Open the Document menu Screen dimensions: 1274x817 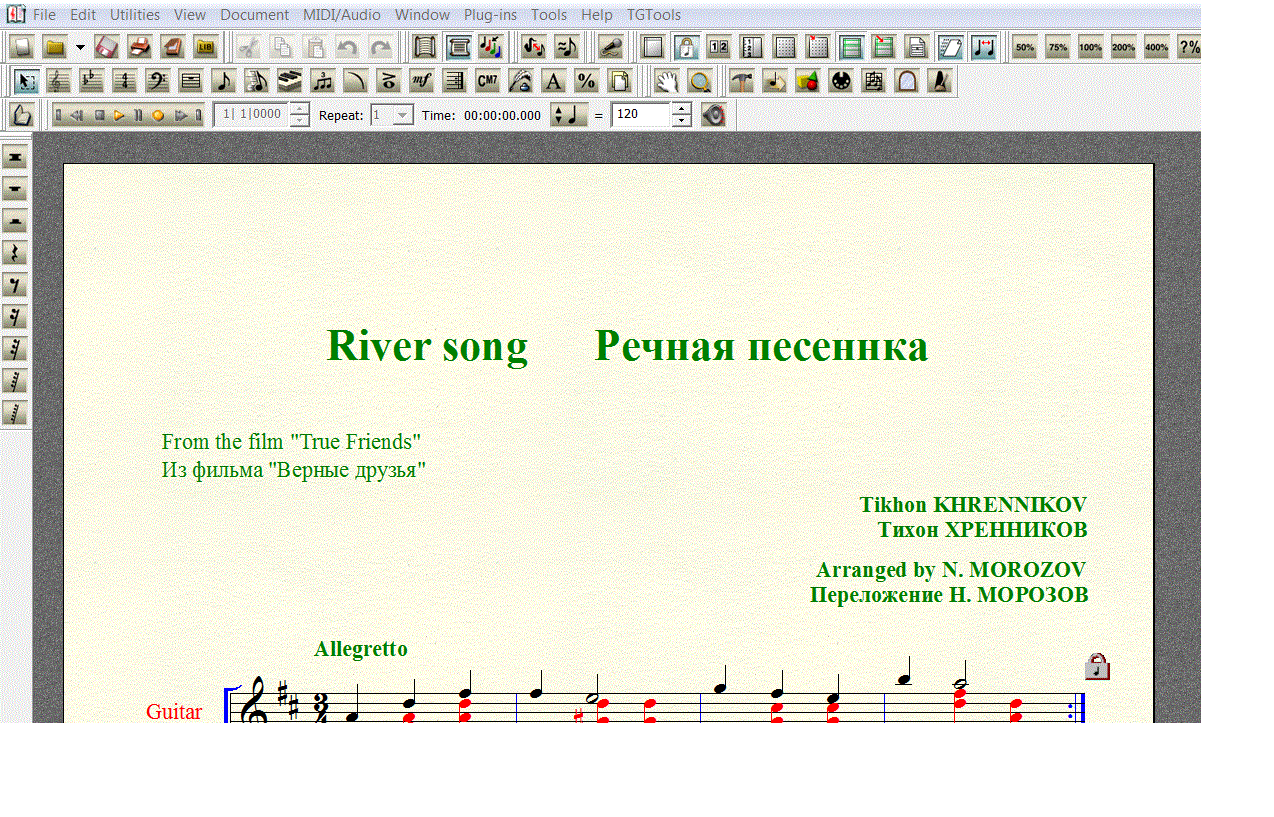pyautogui.click(x=254, y=15)
